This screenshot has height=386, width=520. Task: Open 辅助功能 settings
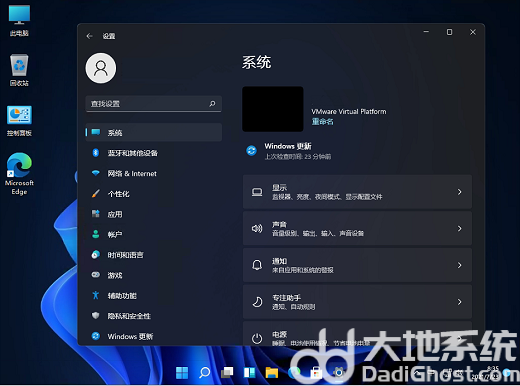click(x=154, y=296)
